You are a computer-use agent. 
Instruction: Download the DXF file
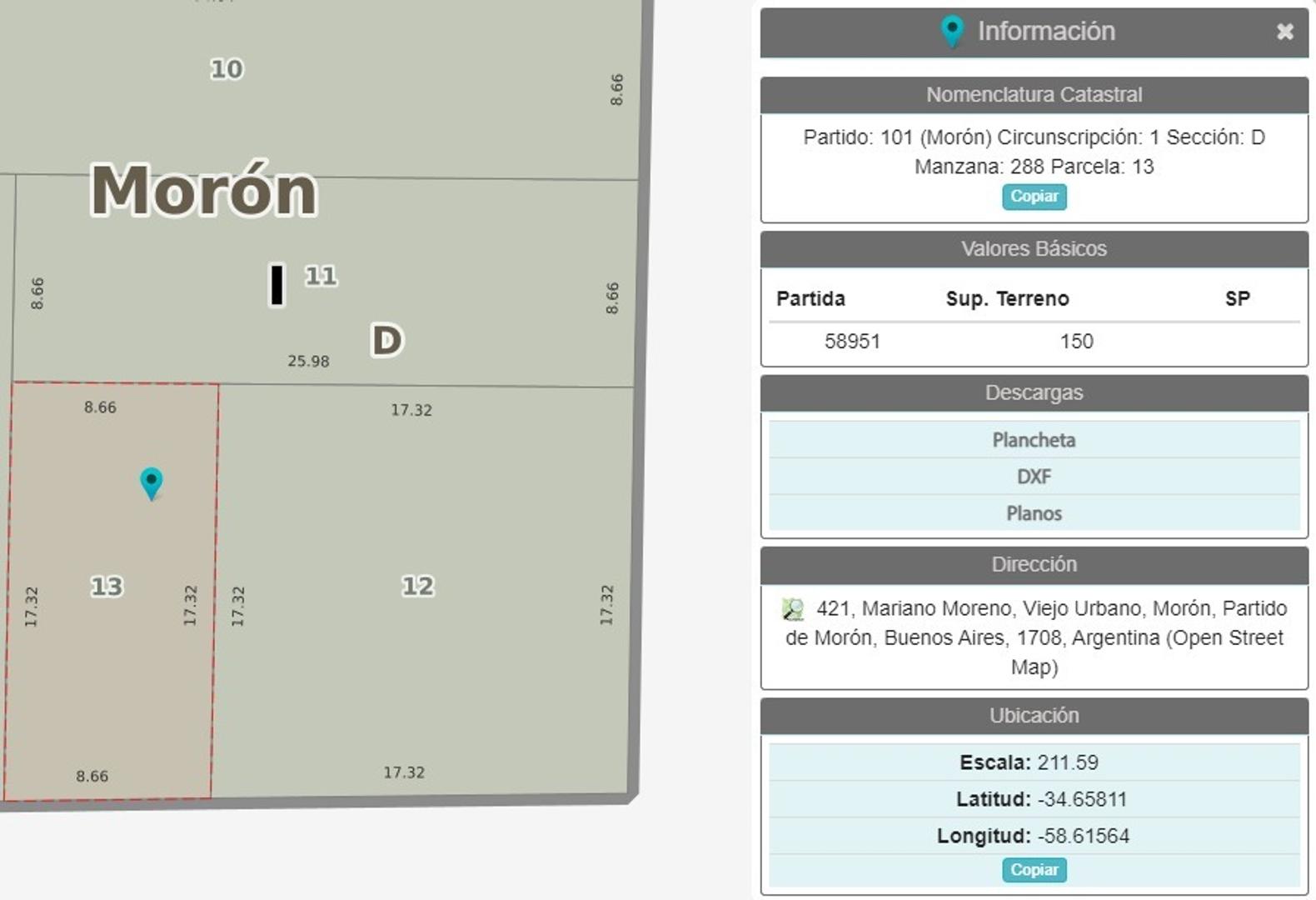click(x=1034, y=477)
